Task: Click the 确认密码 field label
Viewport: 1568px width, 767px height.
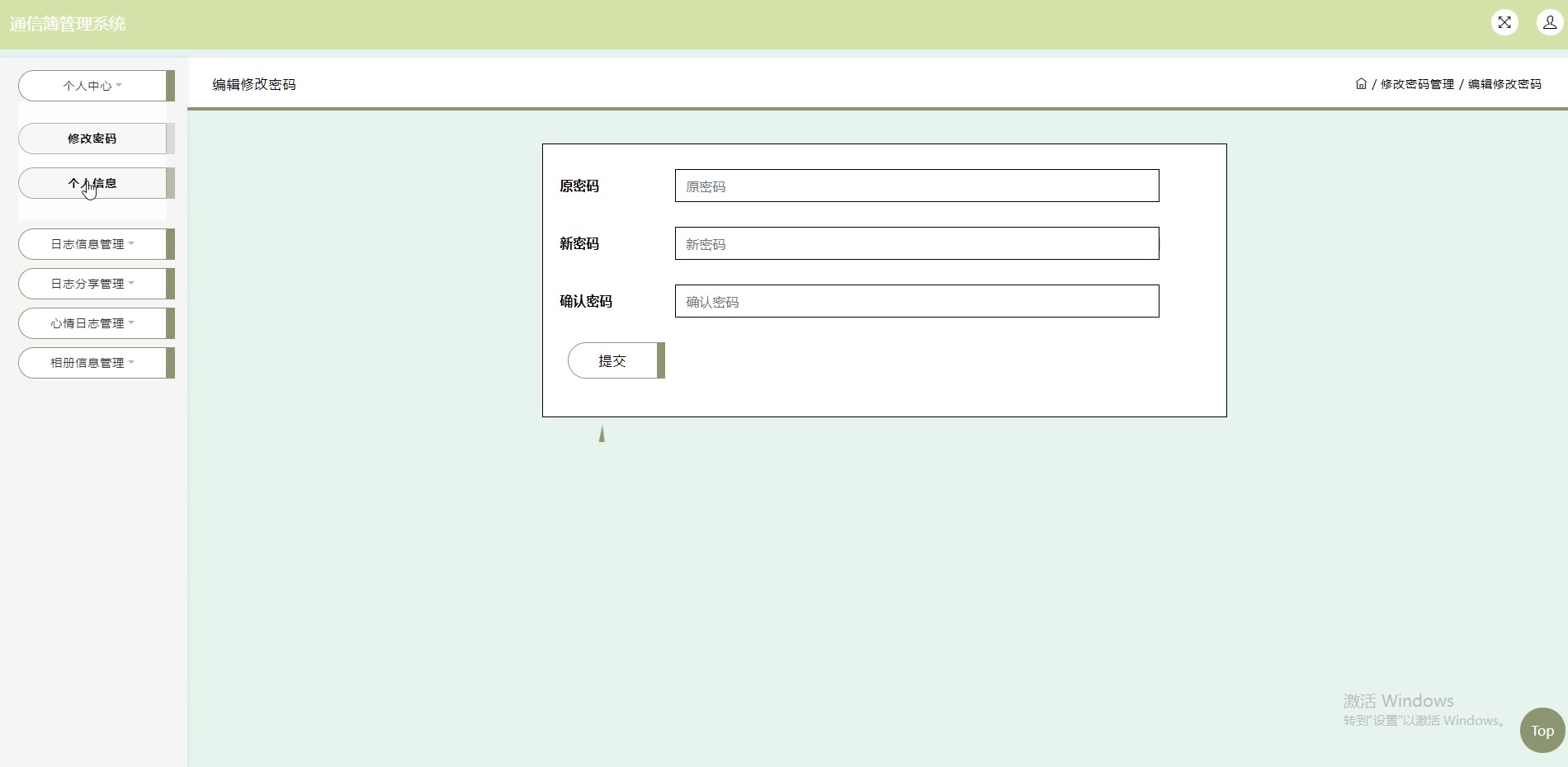Action: pyautogui.click(x=586, y=302)
